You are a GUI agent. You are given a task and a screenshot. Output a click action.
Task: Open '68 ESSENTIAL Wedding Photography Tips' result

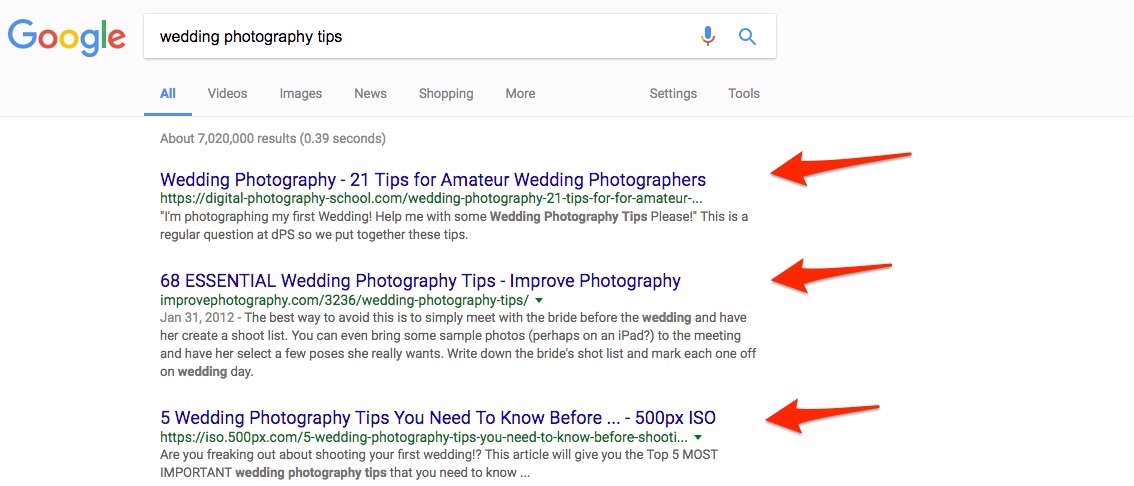click(x=420, y=280)
